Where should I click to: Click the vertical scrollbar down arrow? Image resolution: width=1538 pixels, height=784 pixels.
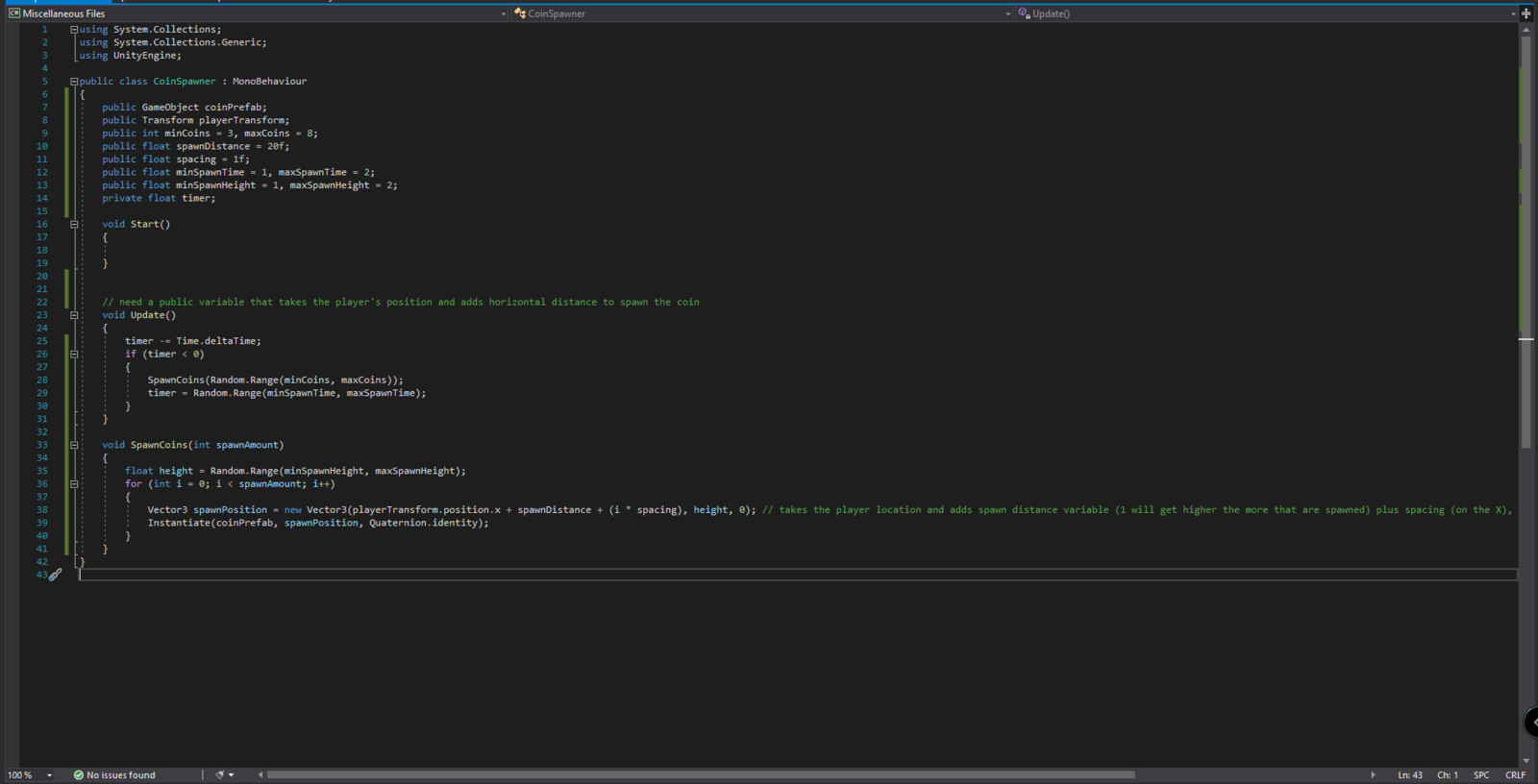1526,760
